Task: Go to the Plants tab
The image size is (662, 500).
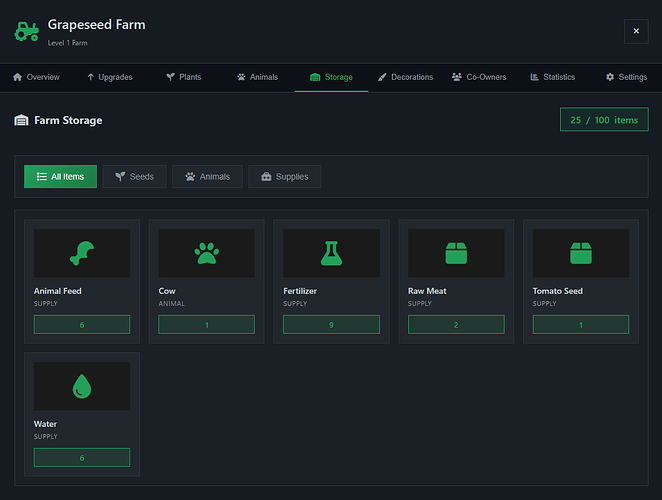Action: (x=184, y=77)
